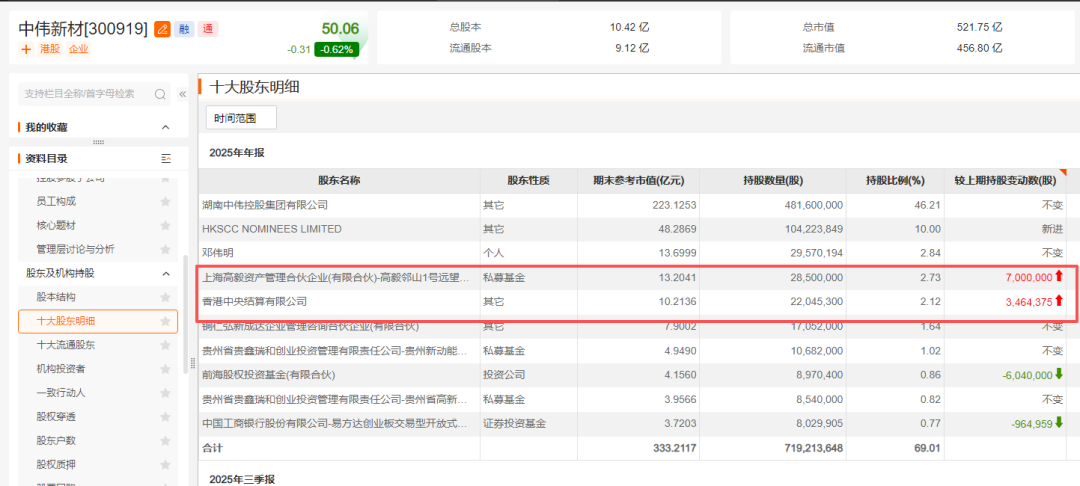
Task: Collapse the 我的收藏 section
Action: pos(166,127)
